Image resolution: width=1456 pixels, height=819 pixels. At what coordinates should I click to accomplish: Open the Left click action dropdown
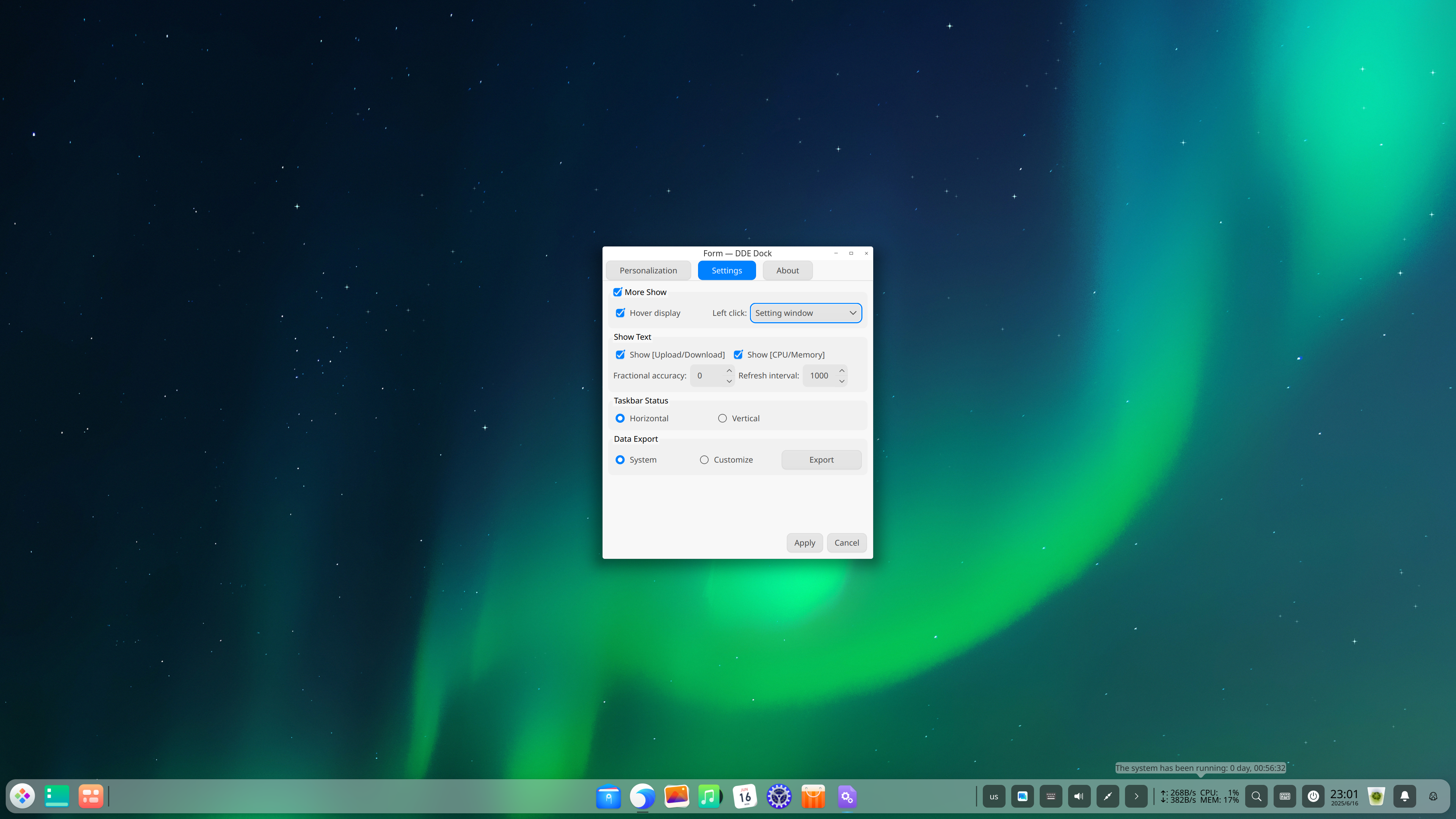[805, 313]
